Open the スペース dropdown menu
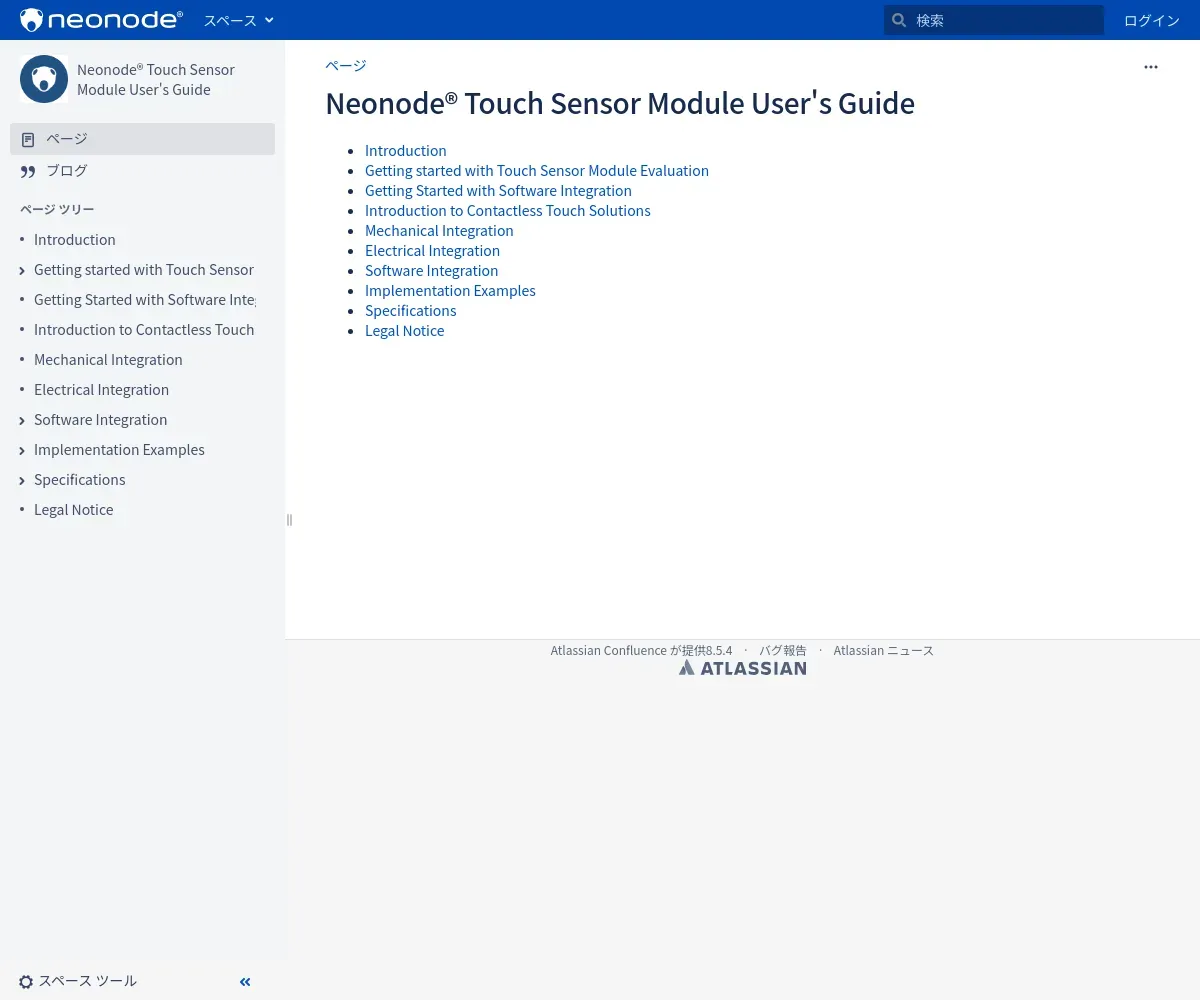This screenshot has height=1000, width=1200. 238,20
